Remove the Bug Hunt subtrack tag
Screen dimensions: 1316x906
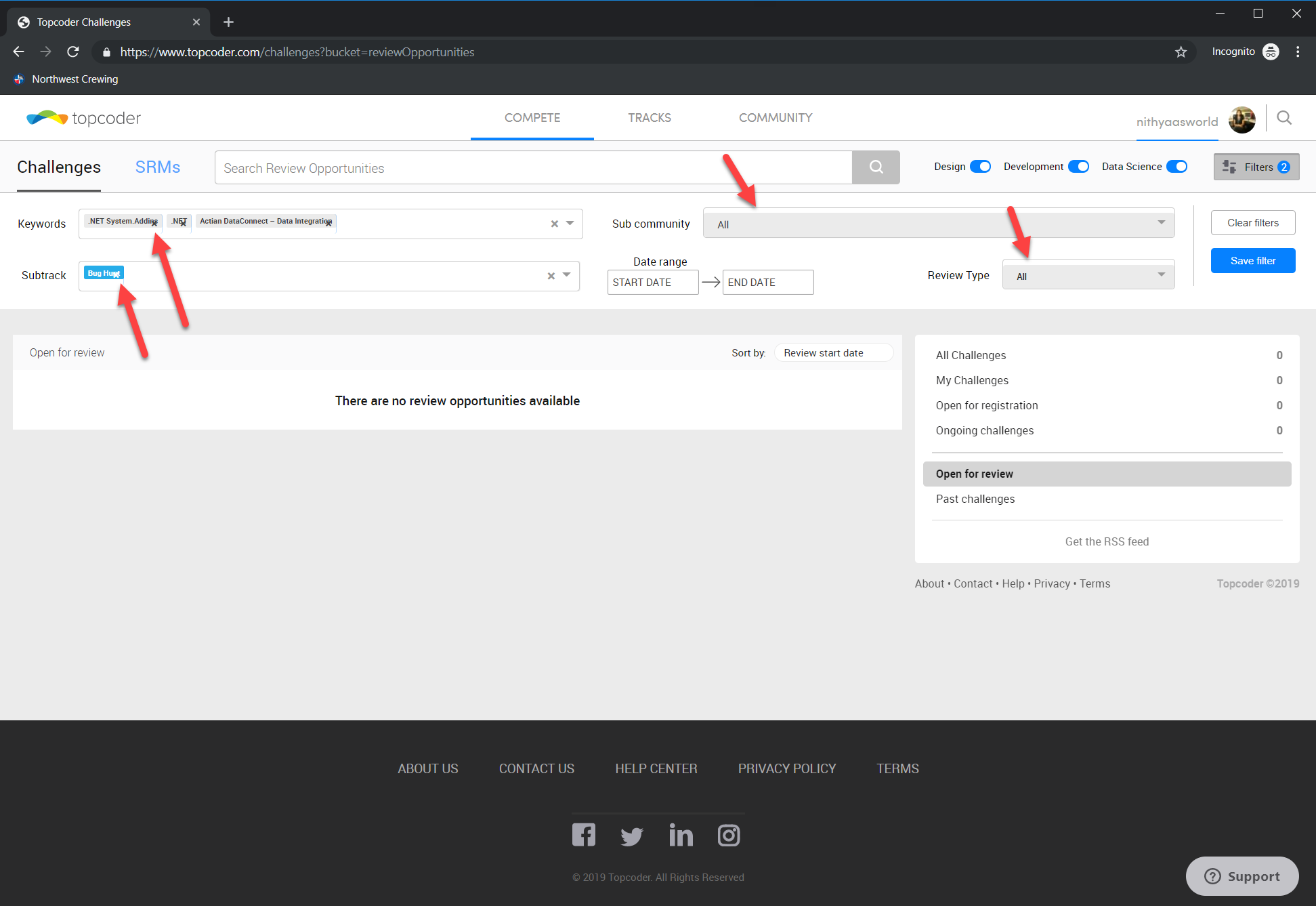[116, 274]
